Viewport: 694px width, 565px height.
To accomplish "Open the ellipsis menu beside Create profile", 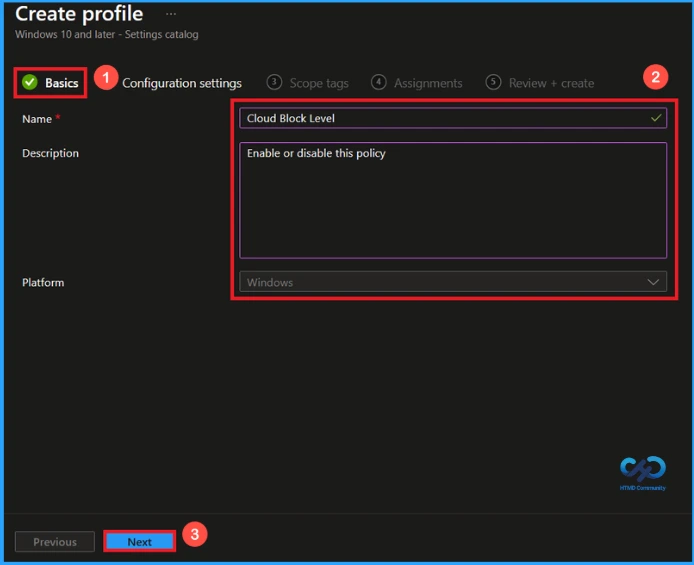I will click(171, 14).
